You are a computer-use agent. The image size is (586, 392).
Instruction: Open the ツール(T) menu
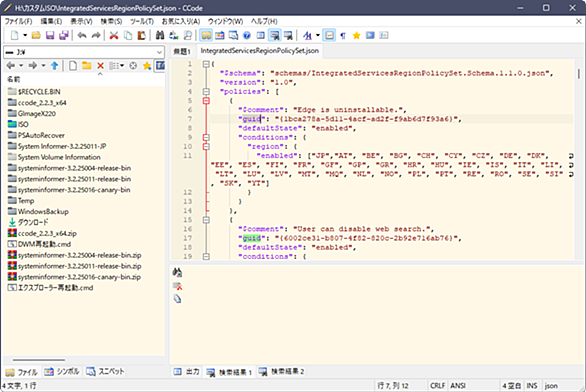pos(142,21)
